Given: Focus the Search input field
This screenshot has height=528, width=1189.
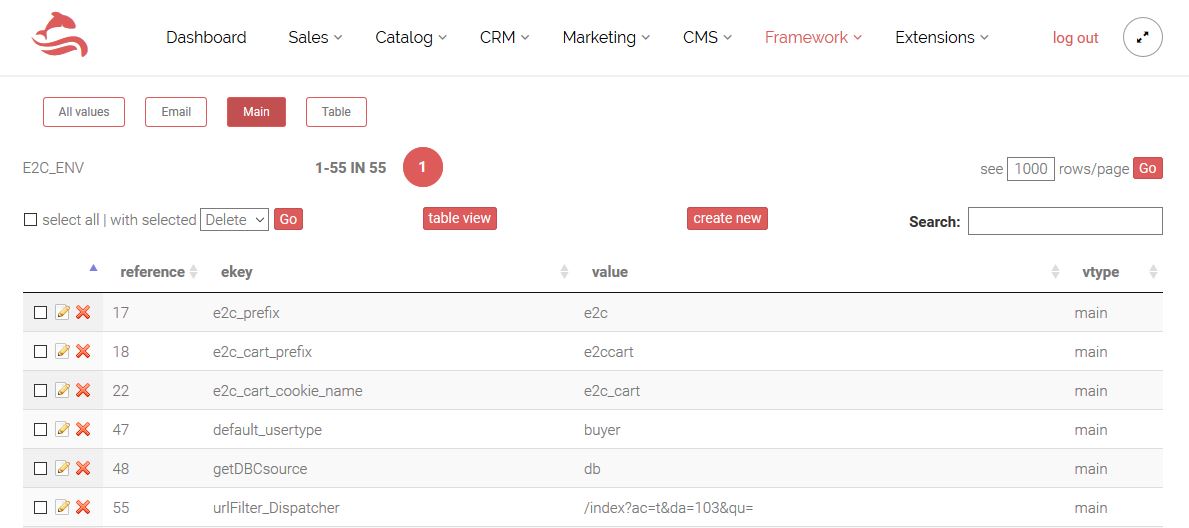Looking at the screenshot, I should click(x=1065, y=221).
